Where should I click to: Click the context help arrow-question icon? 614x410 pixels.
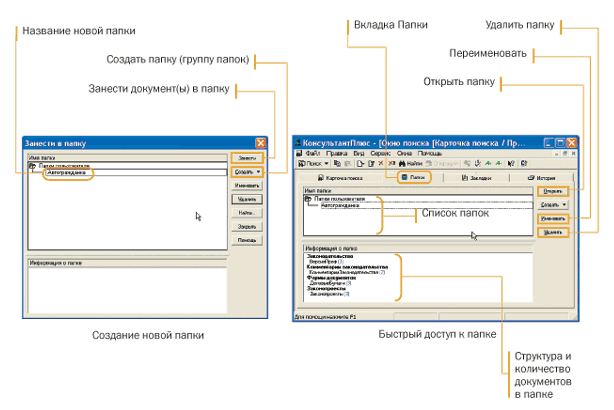(x=511, y=163)
